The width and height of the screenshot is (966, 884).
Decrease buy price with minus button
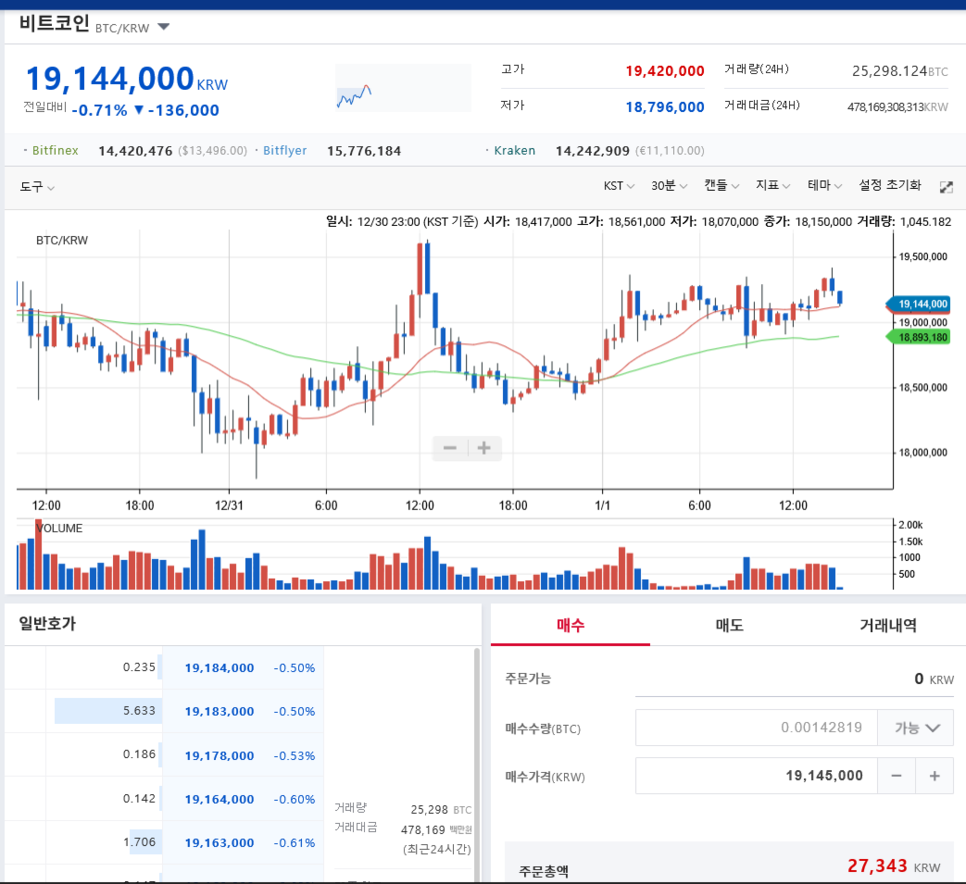896,776
